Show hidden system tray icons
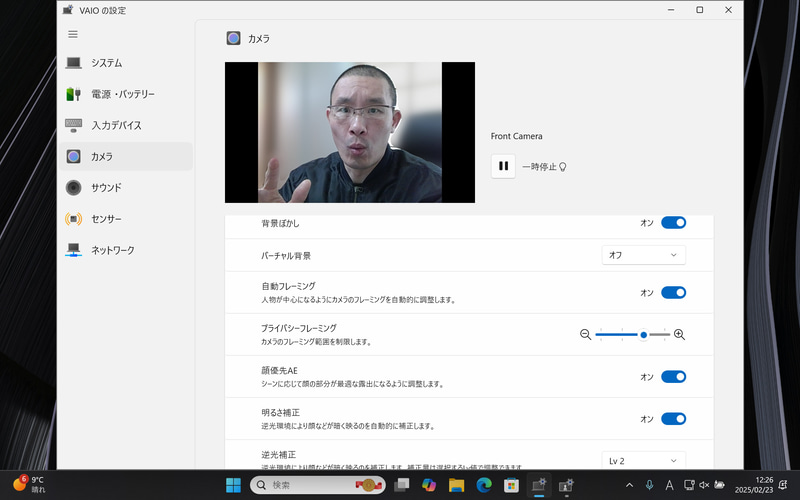 (629, 485)
